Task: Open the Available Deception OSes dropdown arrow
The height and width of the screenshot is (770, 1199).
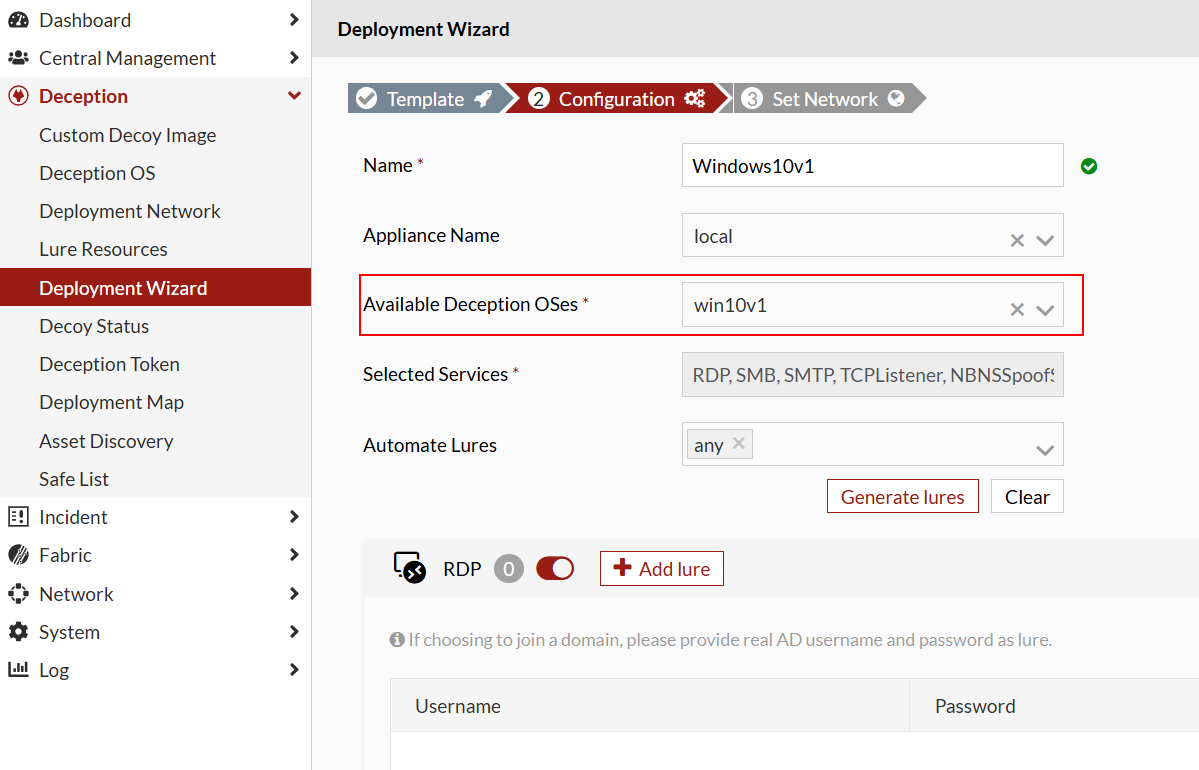Action: [1045, 310]
